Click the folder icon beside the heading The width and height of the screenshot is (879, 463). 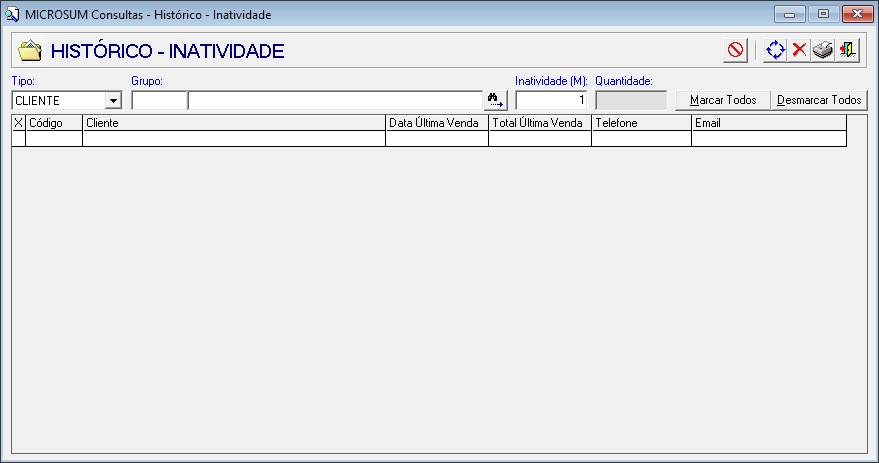[30, 50]
